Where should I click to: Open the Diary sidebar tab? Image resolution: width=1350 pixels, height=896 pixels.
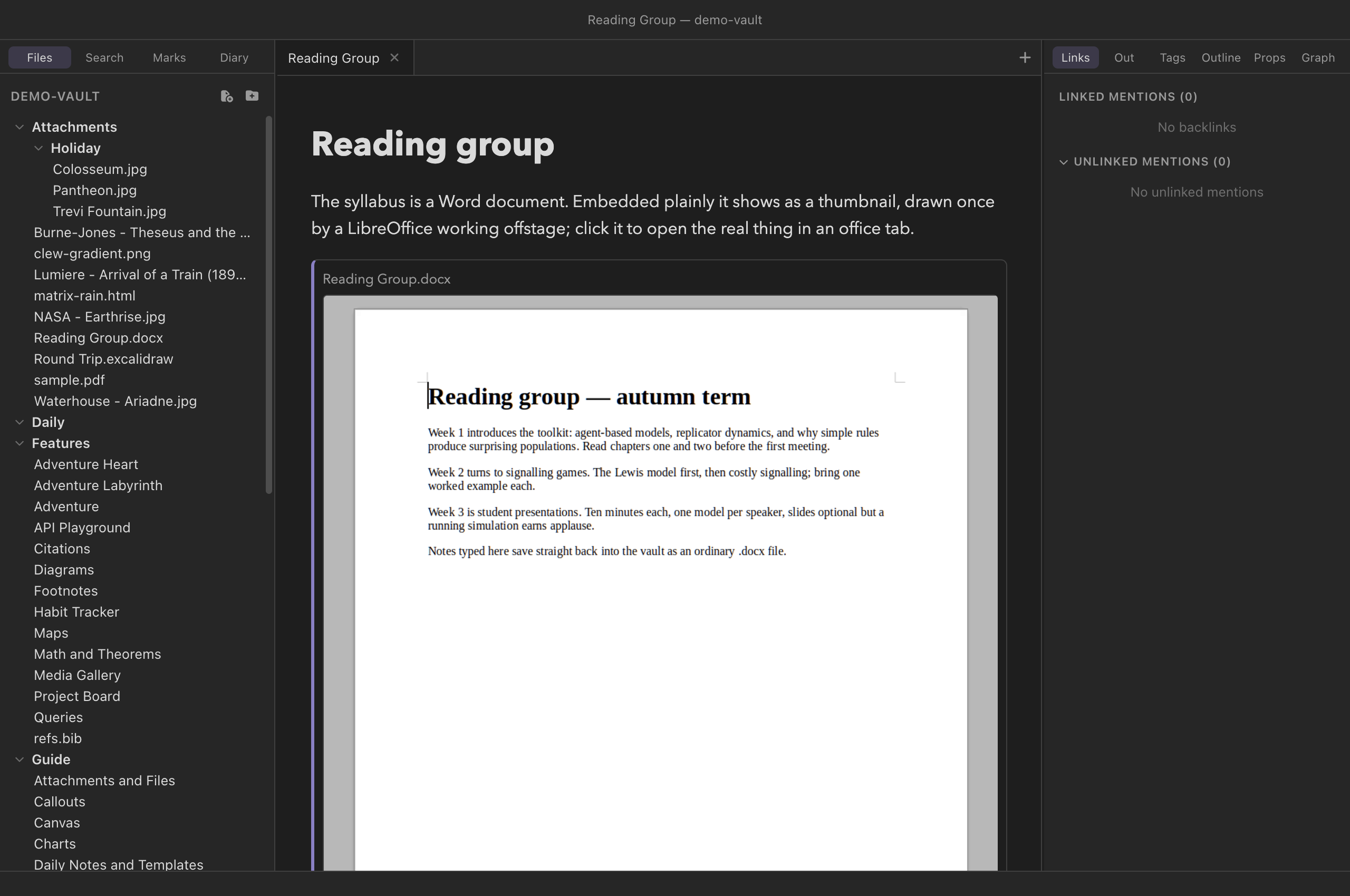coord(235,58)
